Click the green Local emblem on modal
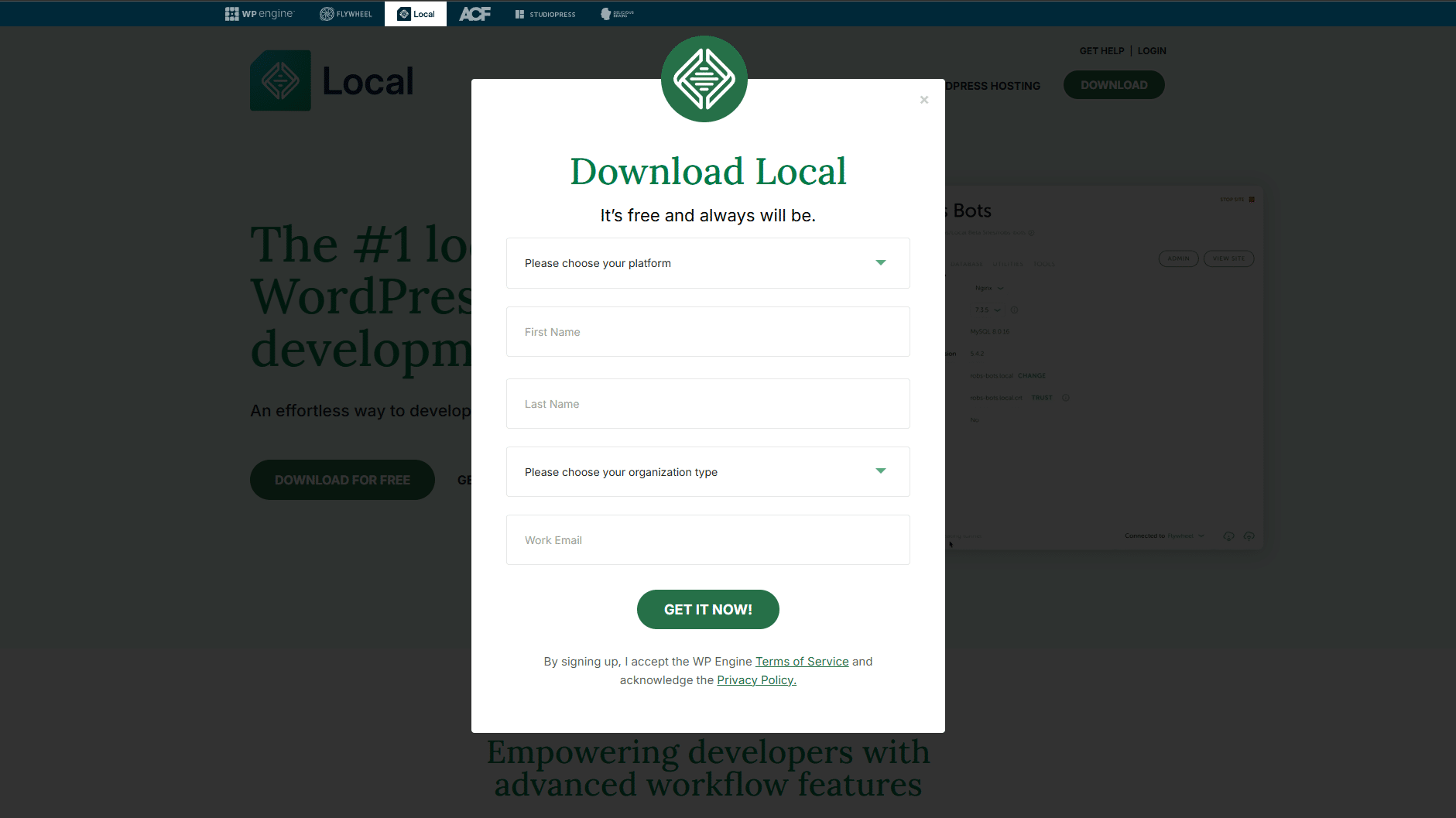 click(x=704, y=79)
